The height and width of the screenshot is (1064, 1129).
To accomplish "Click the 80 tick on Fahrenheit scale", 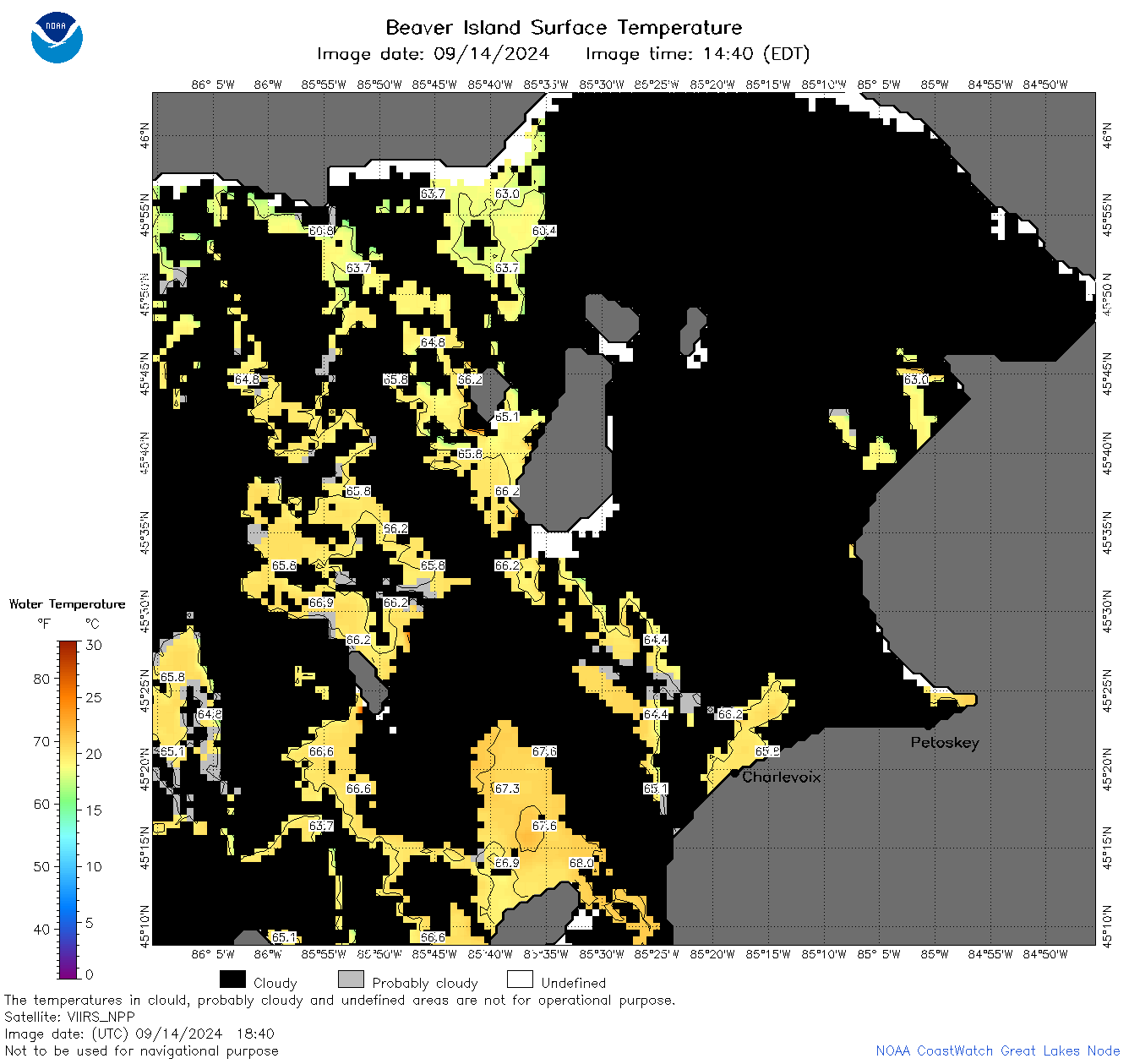I will tap(41, 679).
